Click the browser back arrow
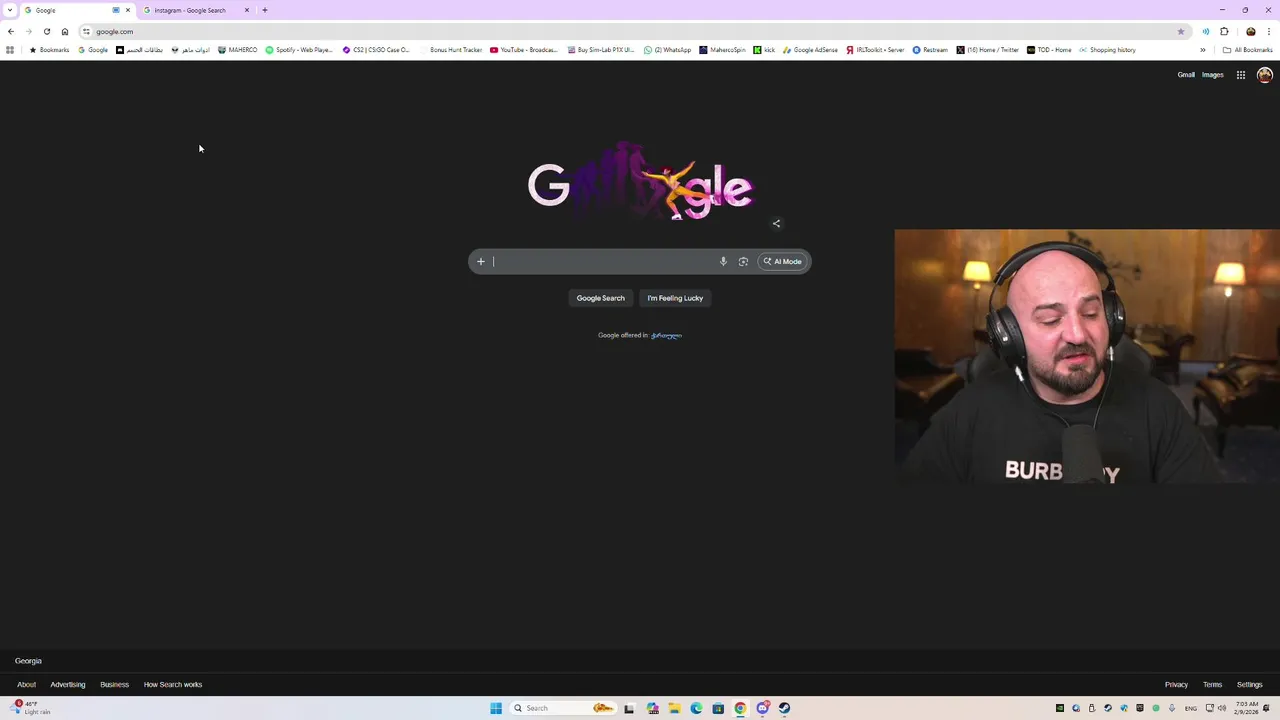Screen dimensions: 1280x720 [11, 32]
